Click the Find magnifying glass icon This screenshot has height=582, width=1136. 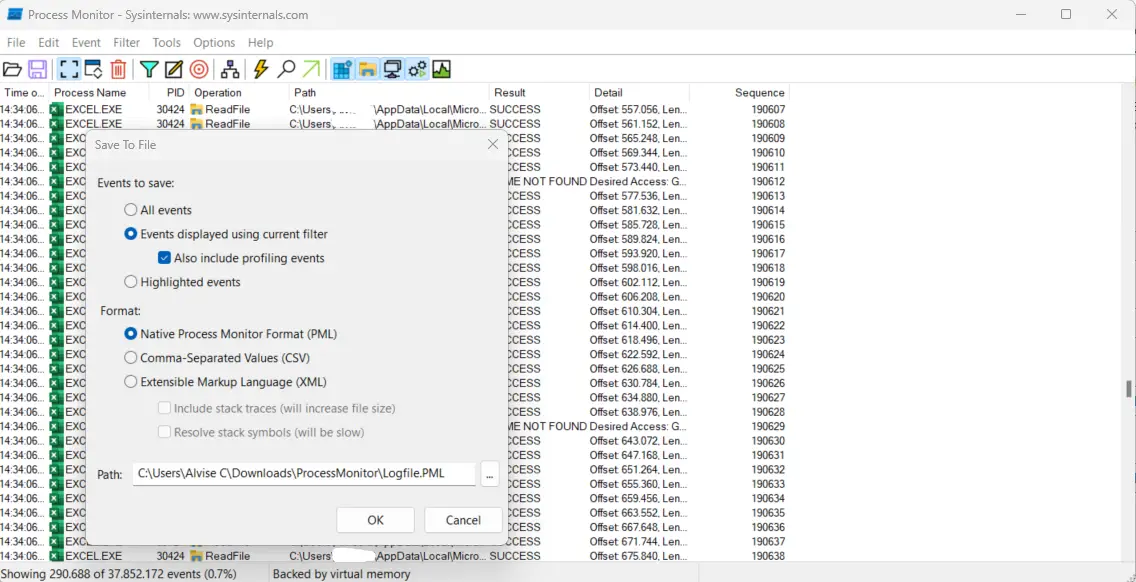pyautogui.click(x=286, y=69)
